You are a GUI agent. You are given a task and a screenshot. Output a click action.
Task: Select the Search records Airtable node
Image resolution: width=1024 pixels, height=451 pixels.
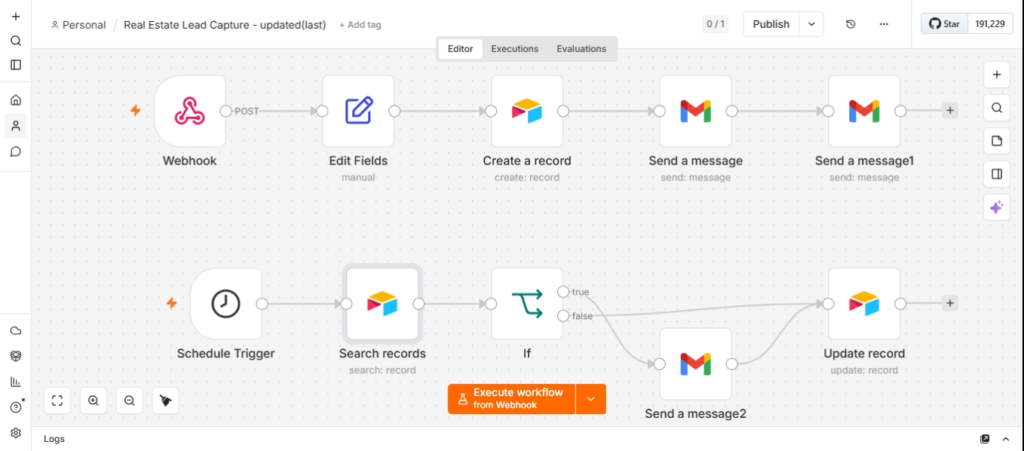pos(383,303)
